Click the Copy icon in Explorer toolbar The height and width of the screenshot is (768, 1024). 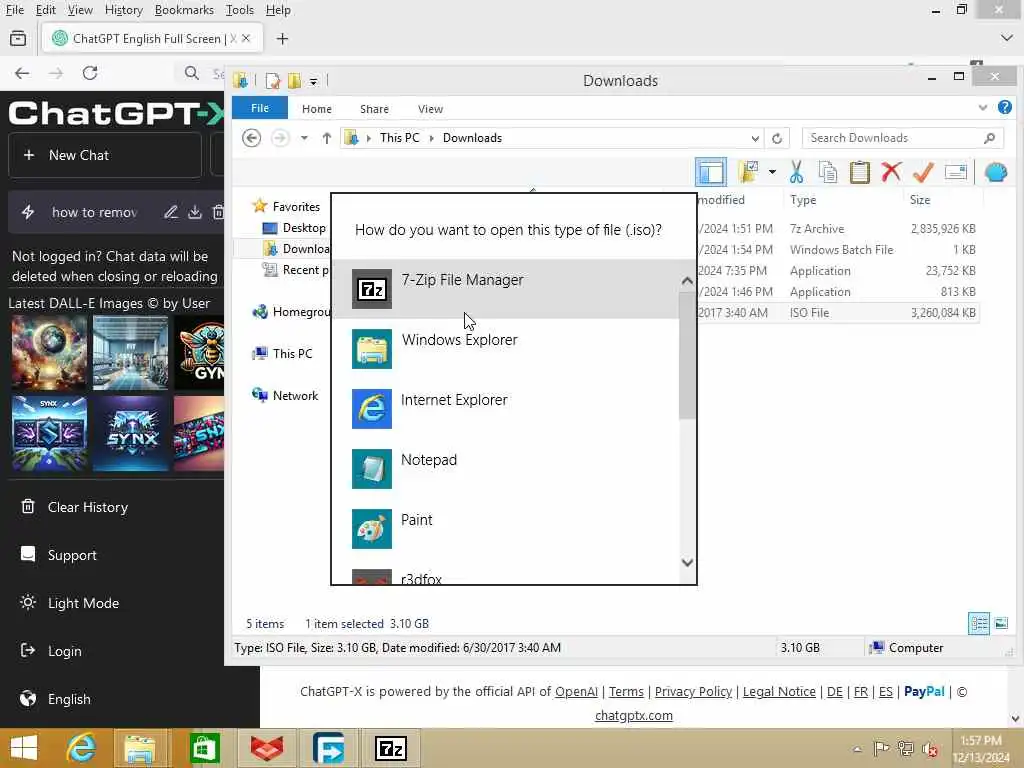click(827, 172)
